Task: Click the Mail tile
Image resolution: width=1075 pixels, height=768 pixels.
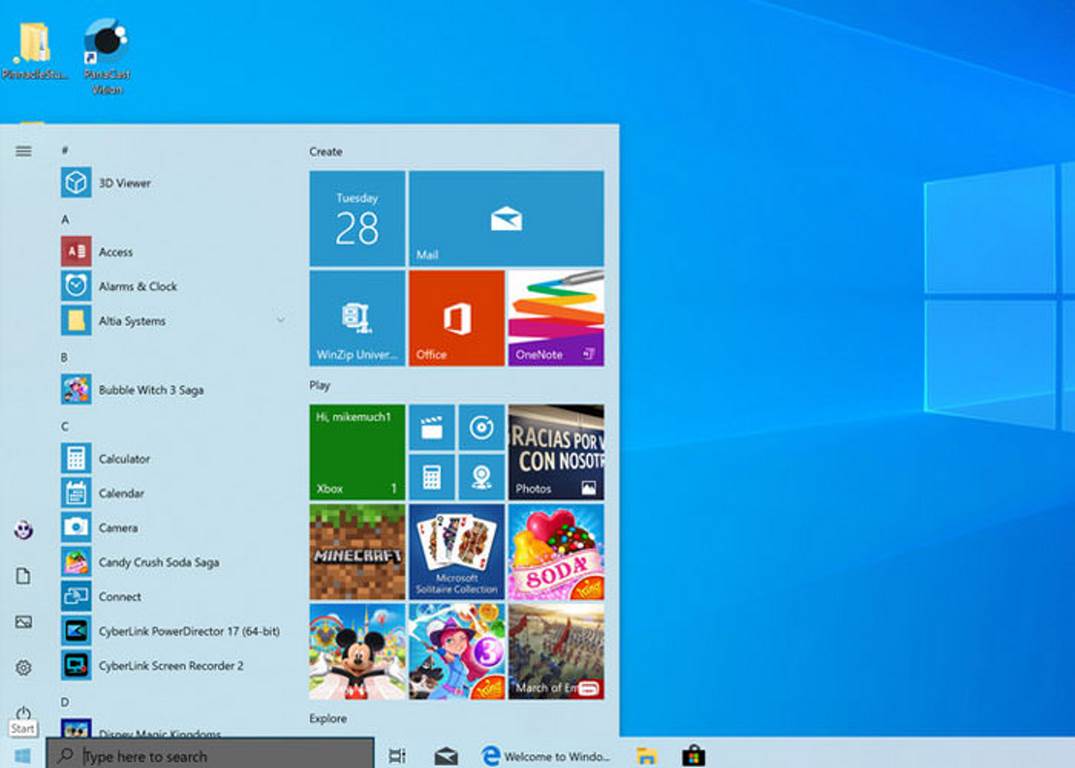Action: tap(505, 218)
